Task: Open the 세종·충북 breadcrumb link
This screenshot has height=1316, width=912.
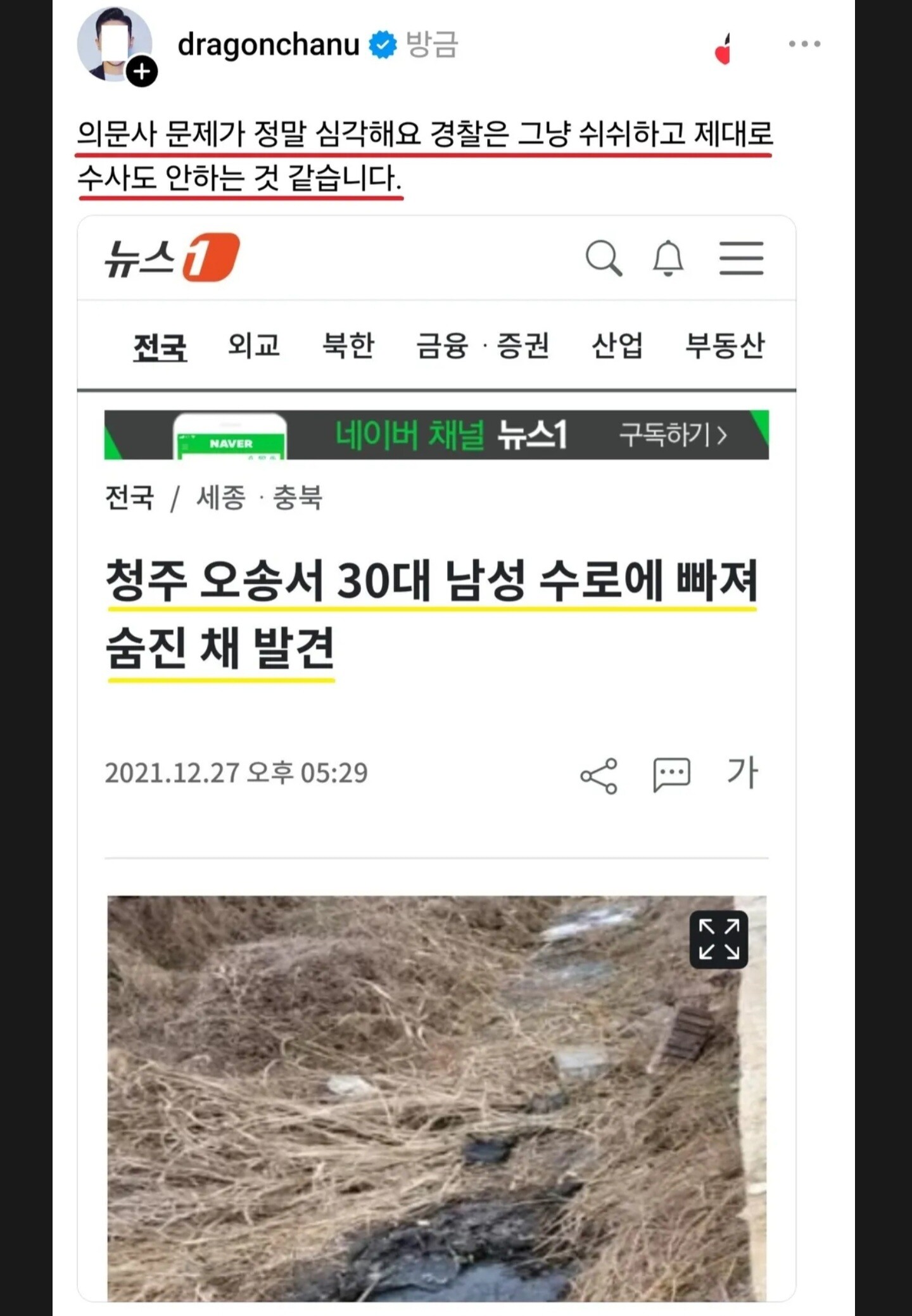Action: click(x=260, y=497)
